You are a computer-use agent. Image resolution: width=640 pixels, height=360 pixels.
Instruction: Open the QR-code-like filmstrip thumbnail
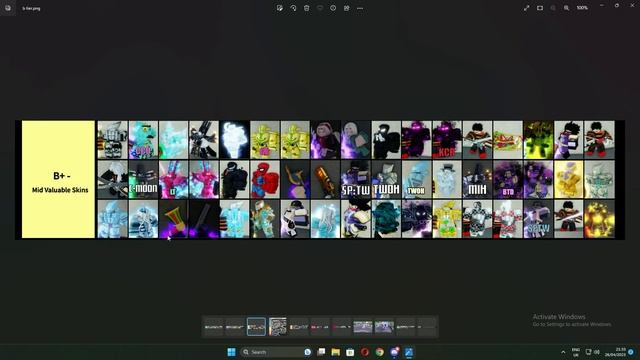[278, 327]
